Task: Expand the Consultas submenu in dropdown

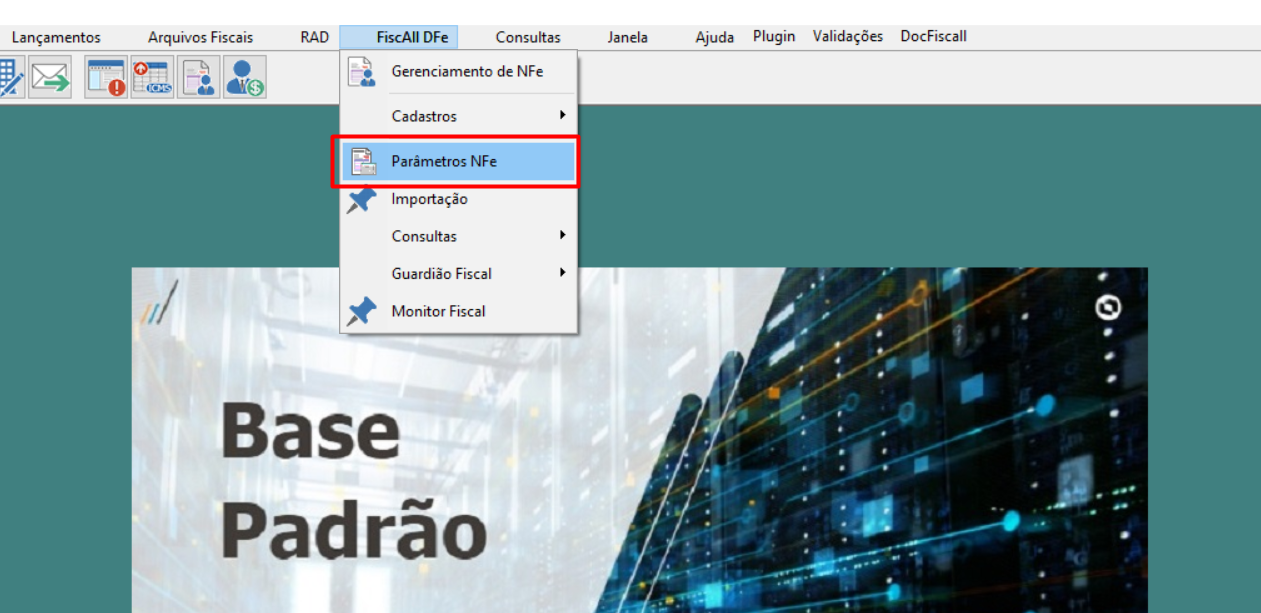Action: click(x=459, y=236)
